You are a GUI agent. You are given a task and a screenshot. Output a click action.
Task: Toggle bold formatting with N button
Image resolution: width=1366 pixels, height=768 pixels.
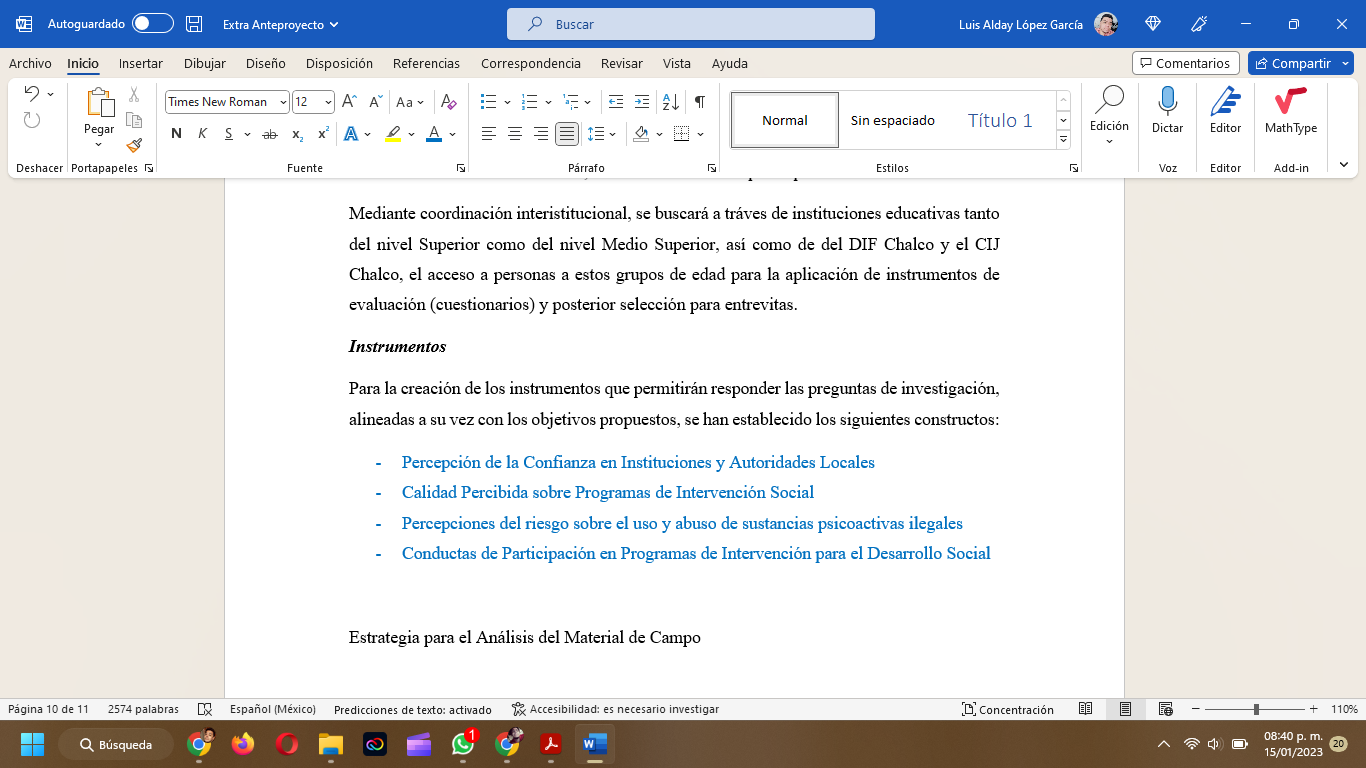click(x=177, y=134)
